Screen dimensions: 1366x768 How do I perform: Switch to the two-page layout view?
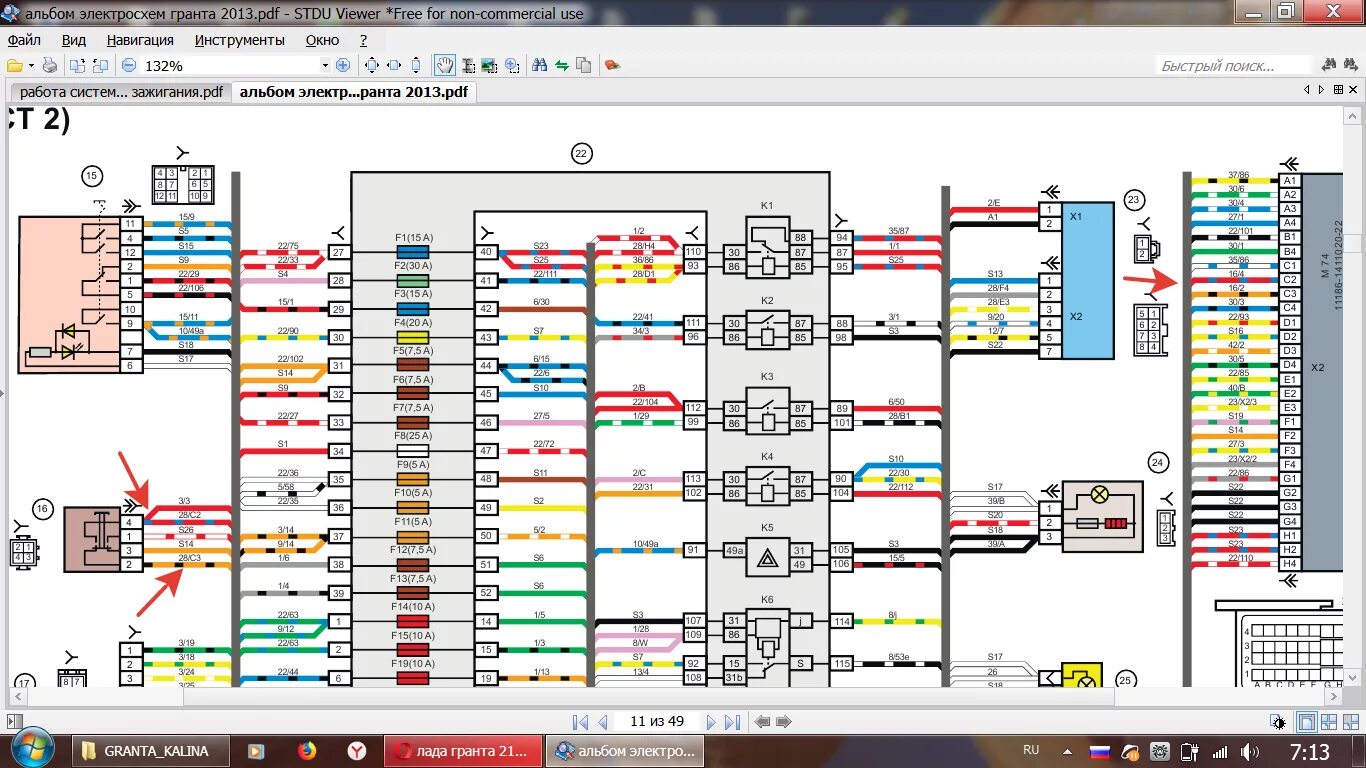point(1329,722)
